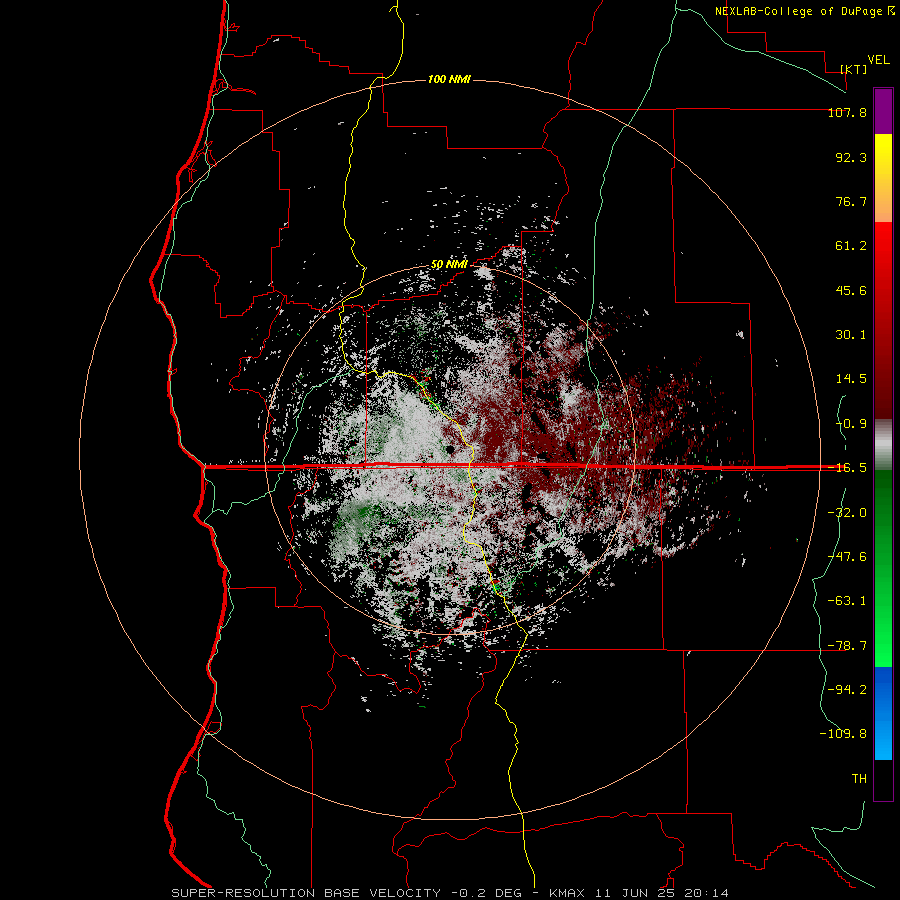
Task: Click the -47.6 velocity scale value
Action: (847, 557)
